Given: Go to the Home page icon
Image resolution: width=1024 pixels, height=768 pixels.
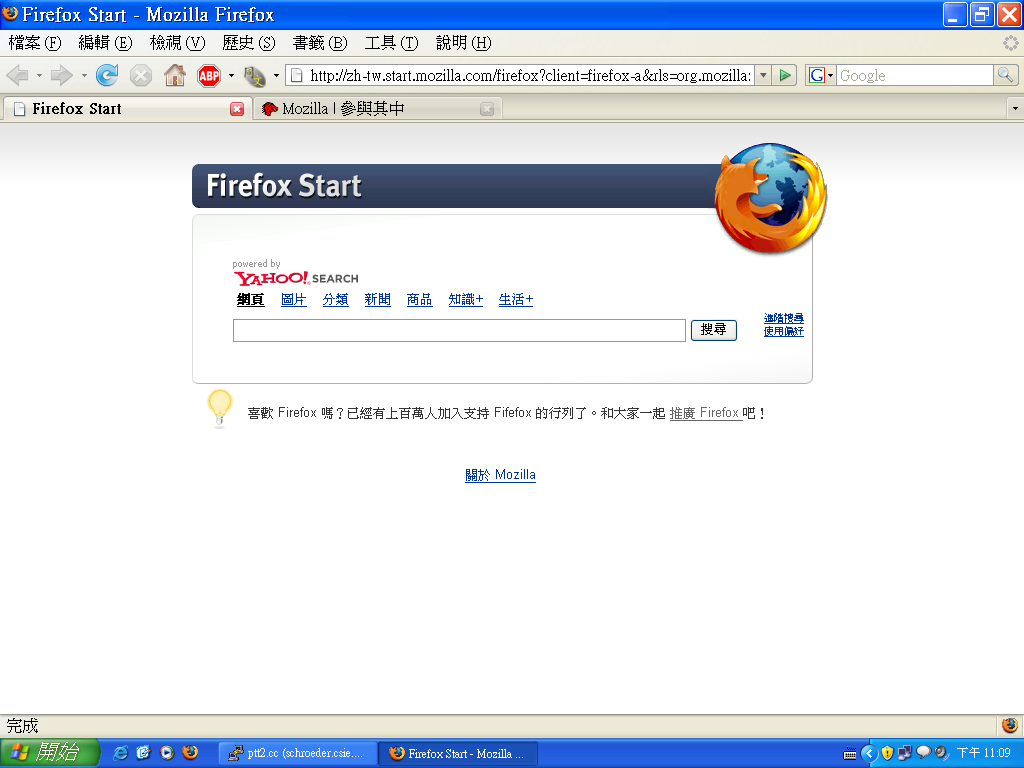Looking at the screenshot, I should pyautogui.click(x=175, y=76).
